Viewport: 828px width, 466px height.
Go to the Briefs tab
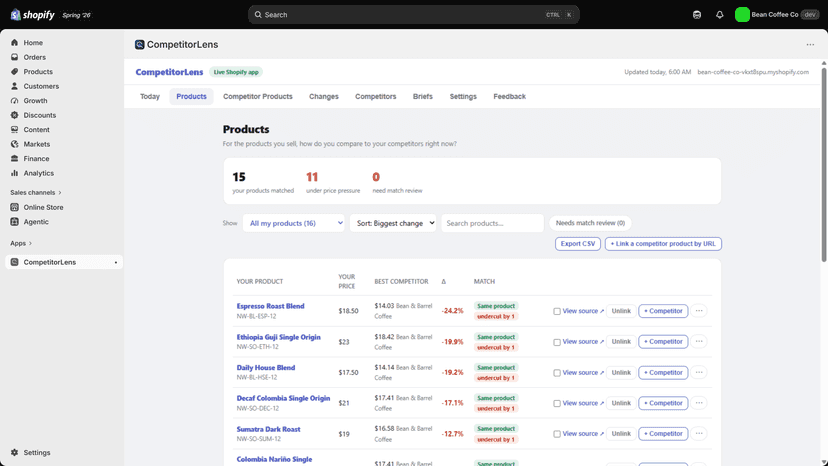[x=422, y=97]
